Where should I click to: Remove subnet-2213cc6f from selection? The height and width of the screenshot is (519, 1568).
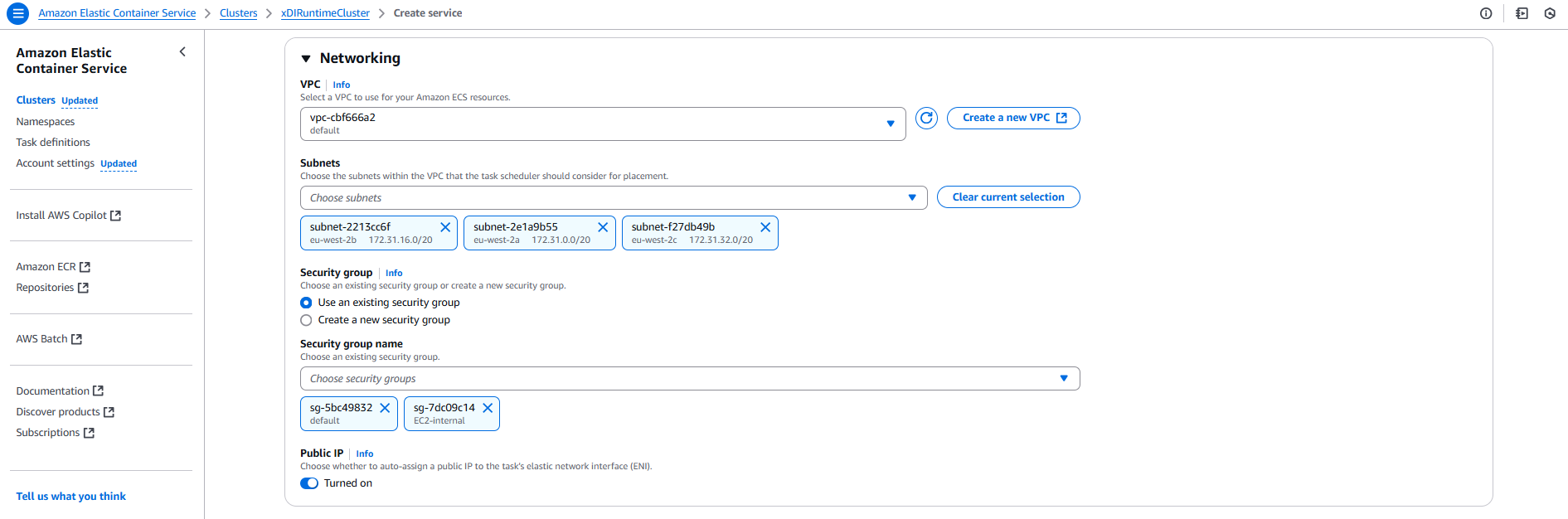click(445, 227)
